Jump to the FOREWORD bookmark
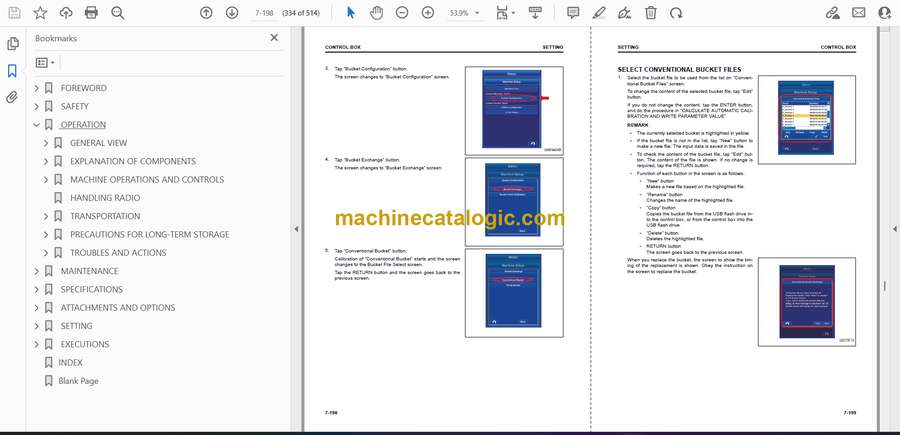The image size is (900, 435). coord(83,88)
